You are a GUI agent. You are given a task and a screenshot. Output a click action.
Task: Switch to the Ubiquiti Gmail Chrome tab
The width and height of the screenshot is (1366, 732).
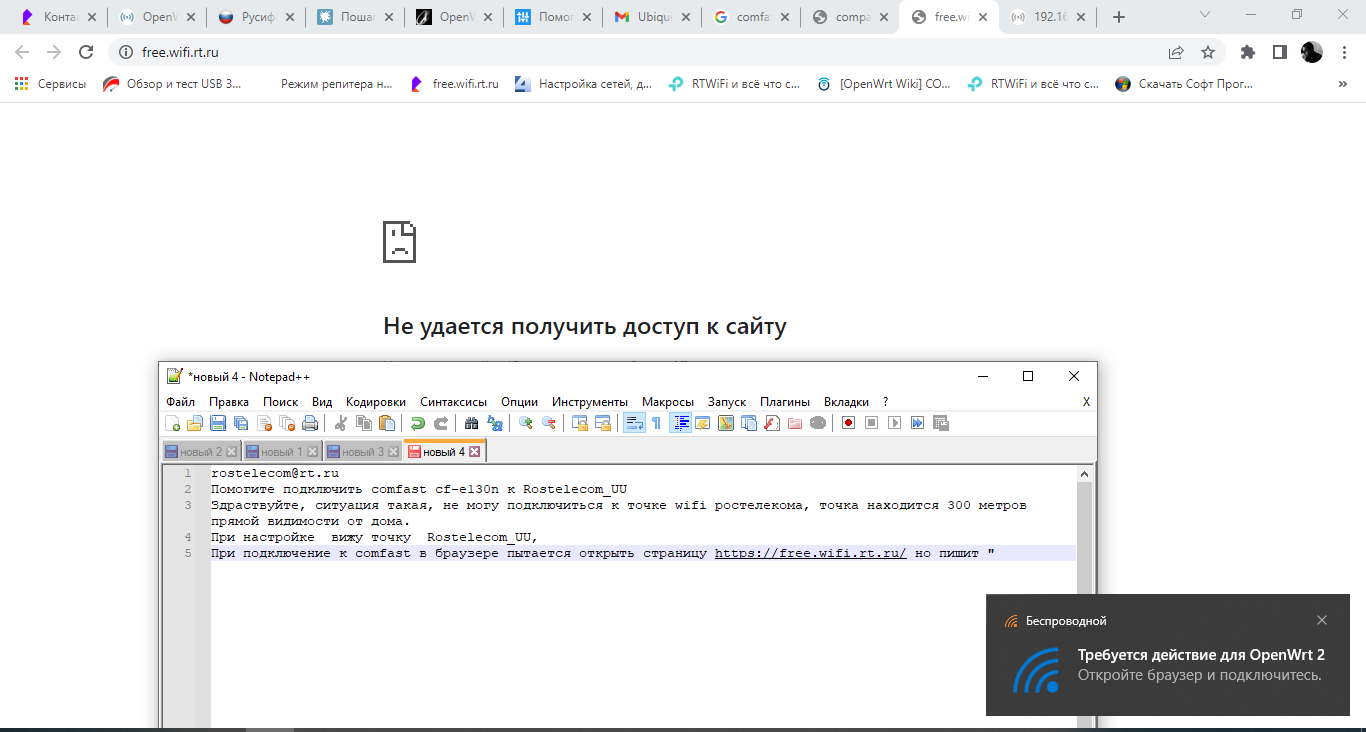[x=650, y=17]
